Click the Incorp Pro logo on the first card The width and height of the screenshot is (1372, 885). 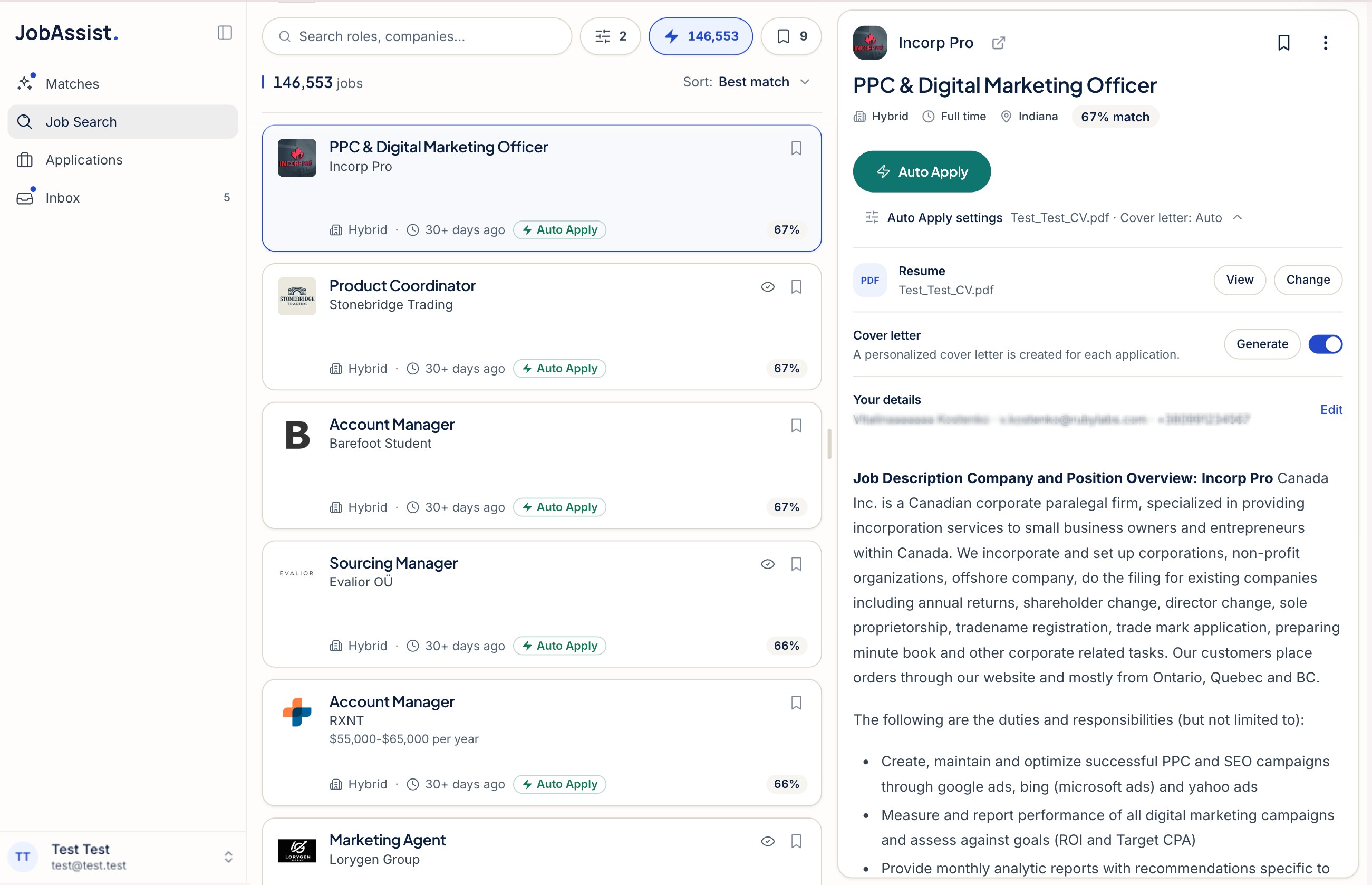coord(297,158)
